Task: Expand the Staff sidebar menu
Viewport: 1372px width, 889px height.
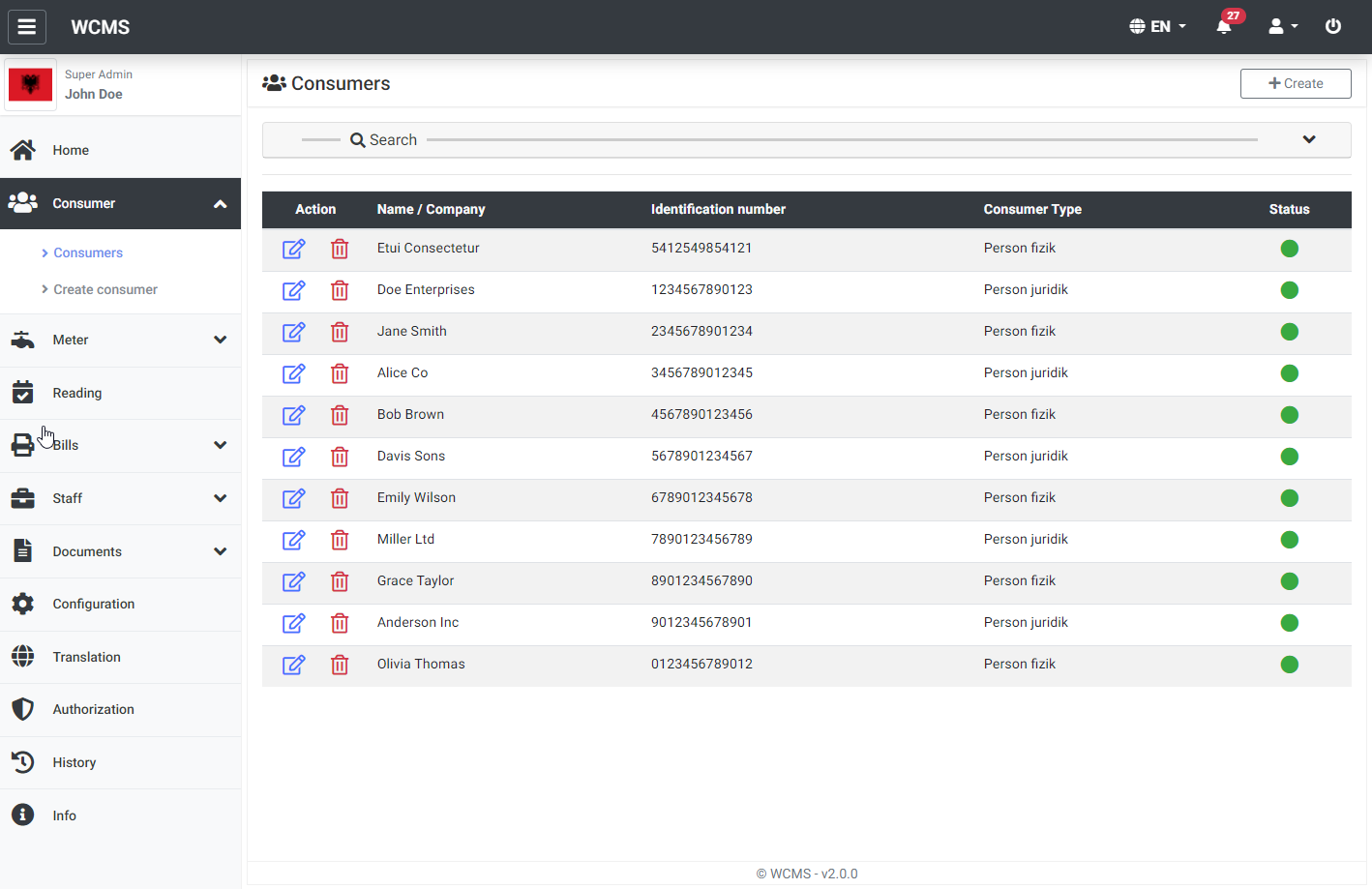Action: coord(120,498)
